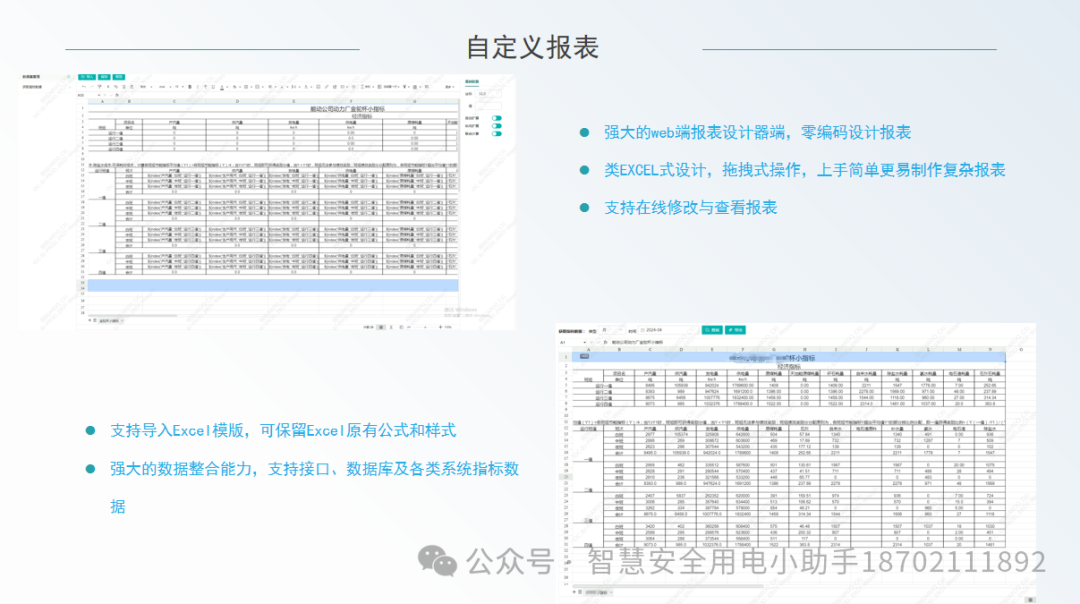
Task: Open the font color icon (underlined A)
Action: point(222,87)
